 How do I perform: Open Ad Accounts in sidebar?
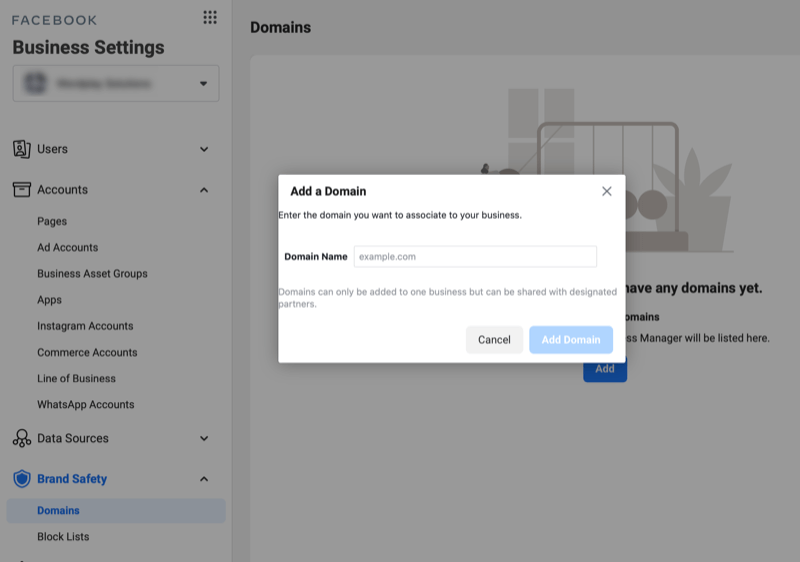click(67, 247)
